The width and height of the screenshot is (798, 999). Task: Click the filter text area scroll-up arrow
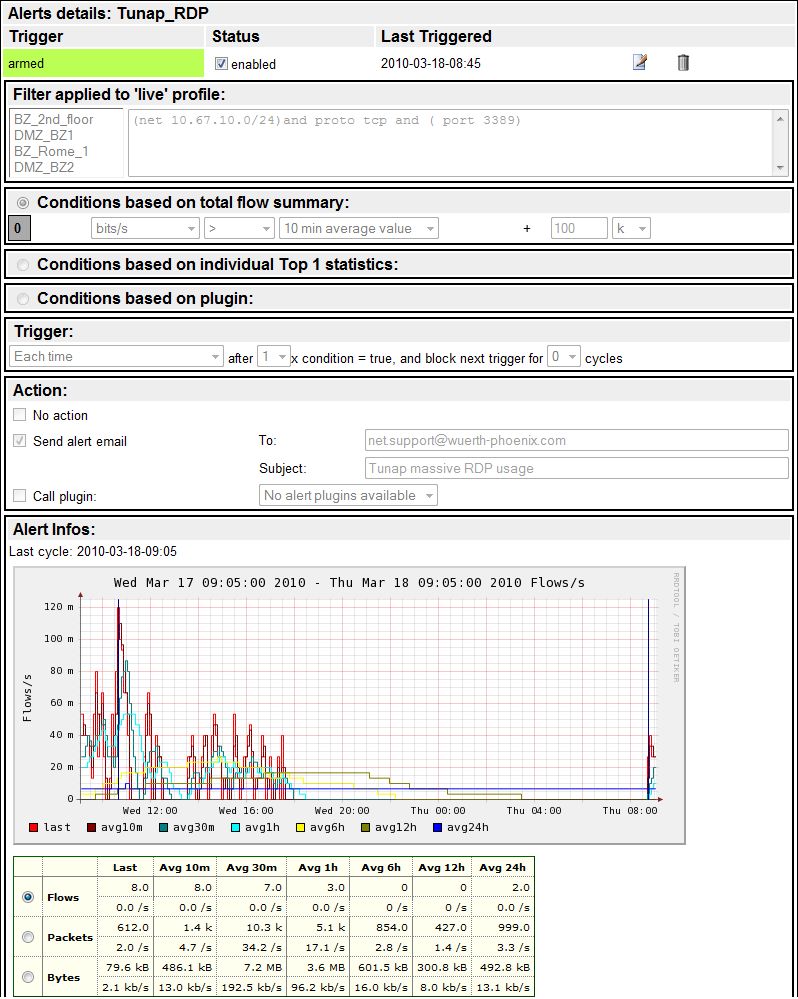tap(780, 119)
